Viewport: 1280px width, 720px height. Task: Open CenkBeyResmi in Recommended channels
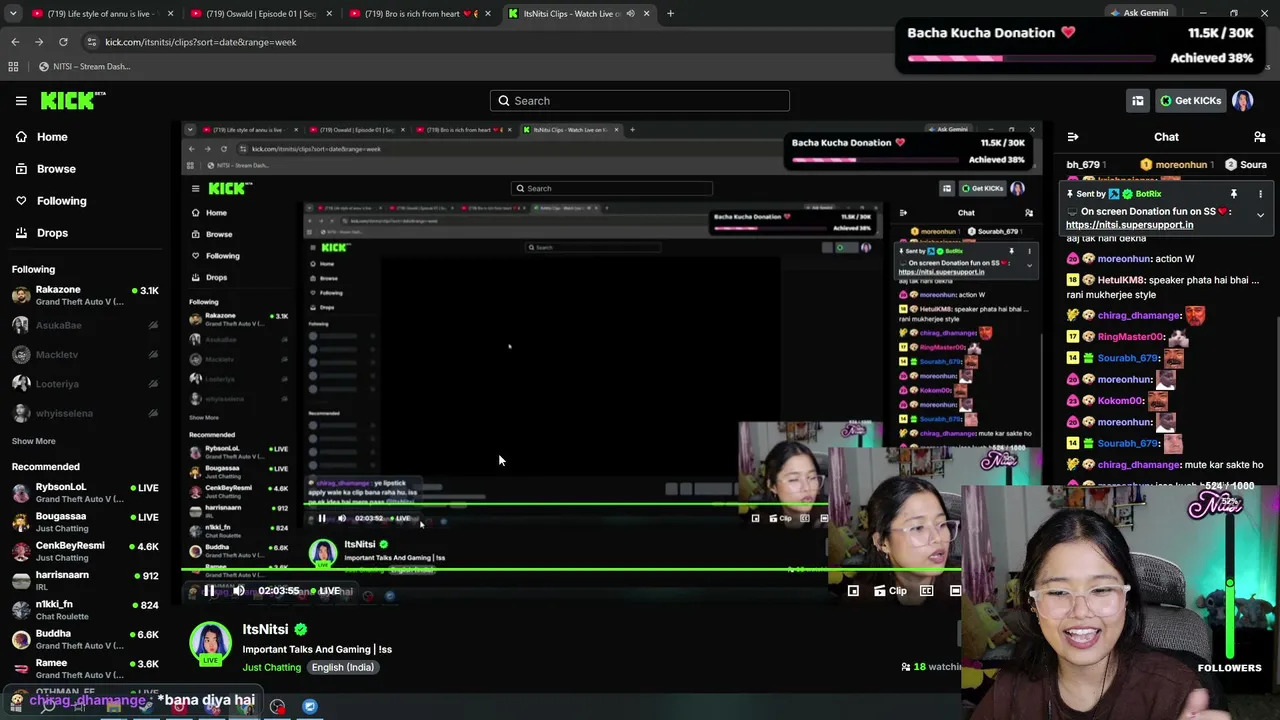(x=85, y=551)
